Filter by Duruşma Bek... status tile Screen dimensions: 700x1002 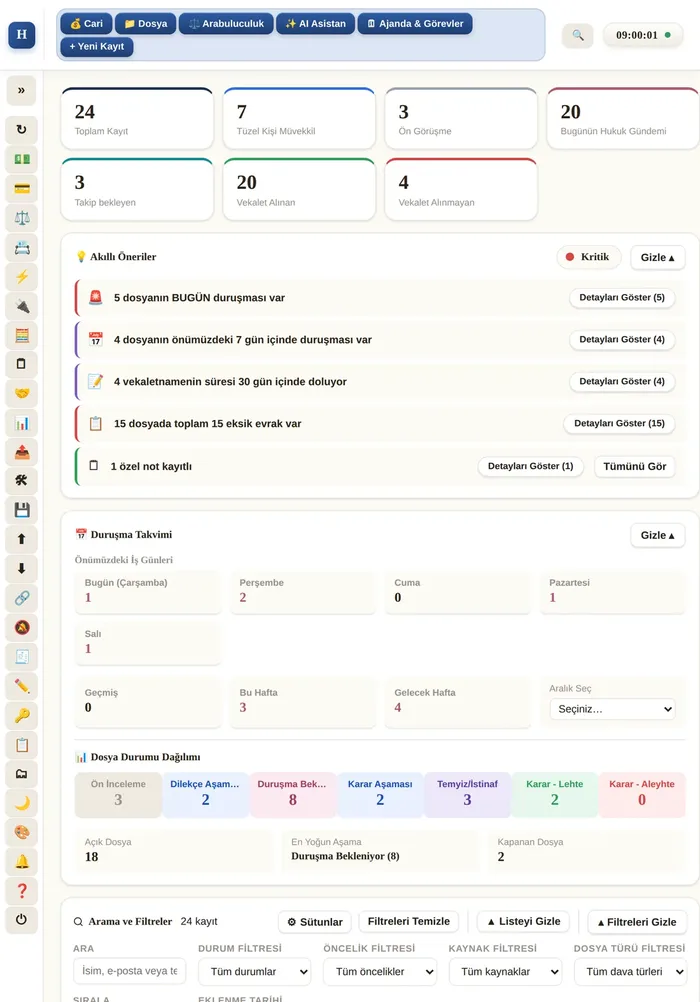pyautogui.click(x=292, y=794)
